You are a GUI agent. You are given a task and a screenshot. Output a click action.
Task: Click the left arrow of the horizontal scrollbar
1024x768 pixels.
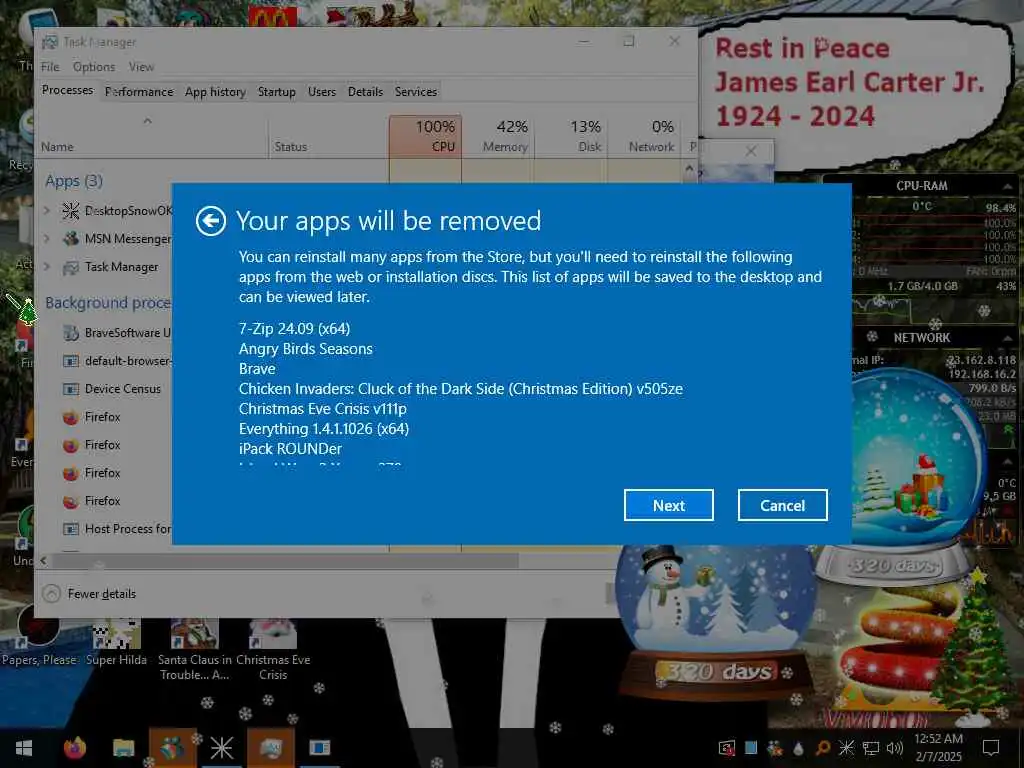coord(43,560)
